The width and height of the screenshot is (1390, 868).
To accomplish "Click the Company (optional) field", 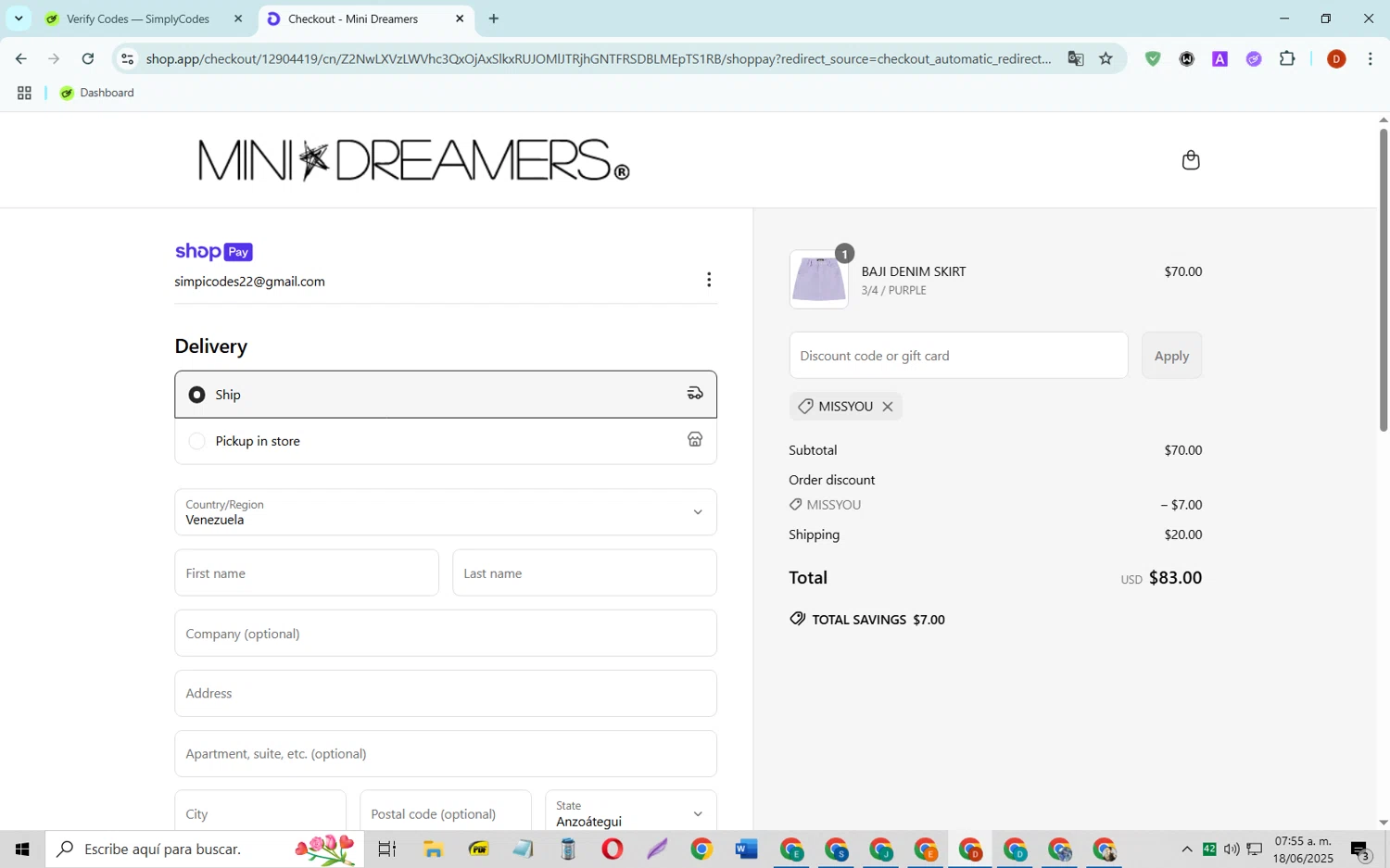I will [x=446, y=634].
